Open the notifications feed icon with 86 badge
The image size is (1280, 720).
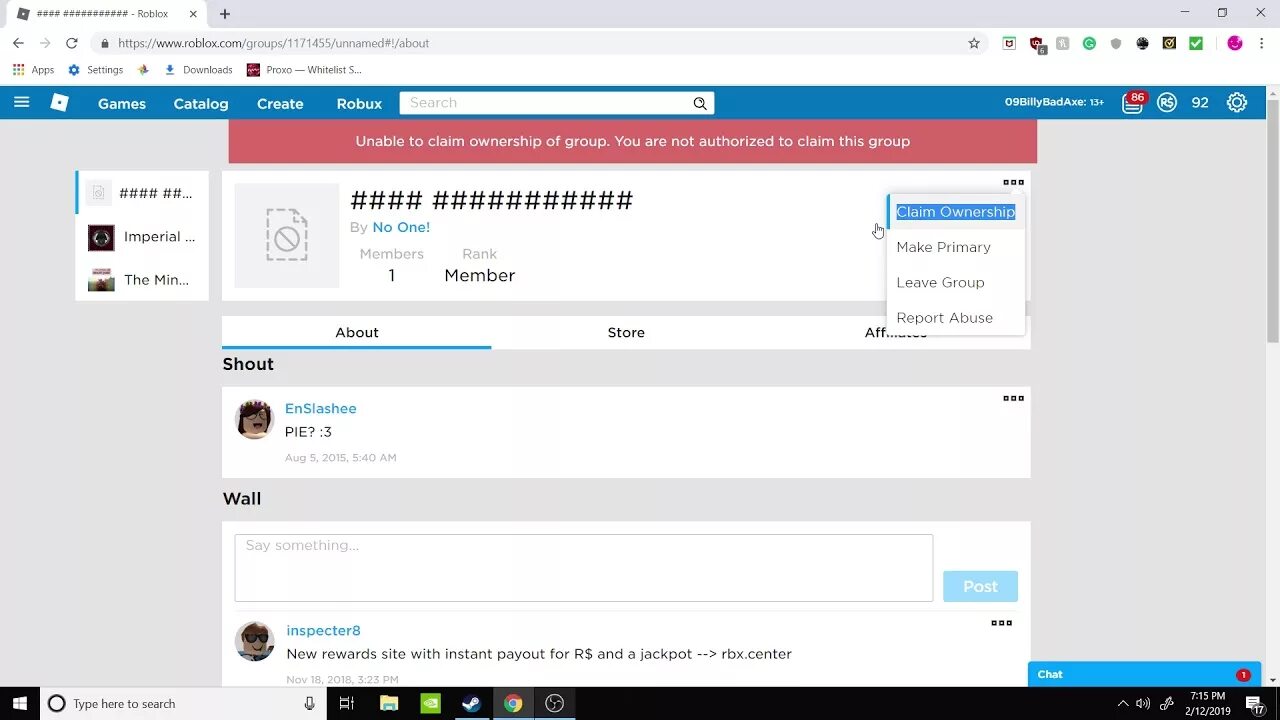click(x=1132, y=102)
